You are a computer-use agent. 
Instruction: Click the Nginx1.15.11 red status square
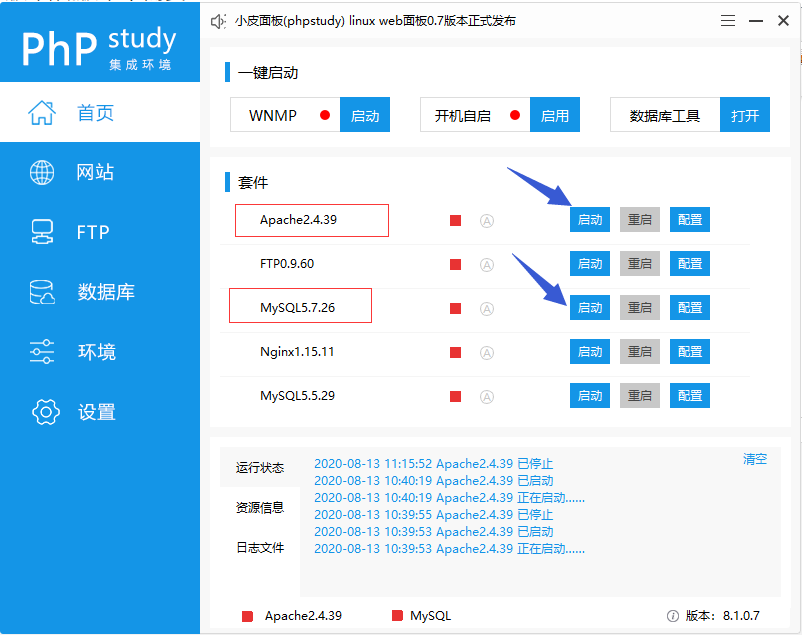(x=455, y=353)
